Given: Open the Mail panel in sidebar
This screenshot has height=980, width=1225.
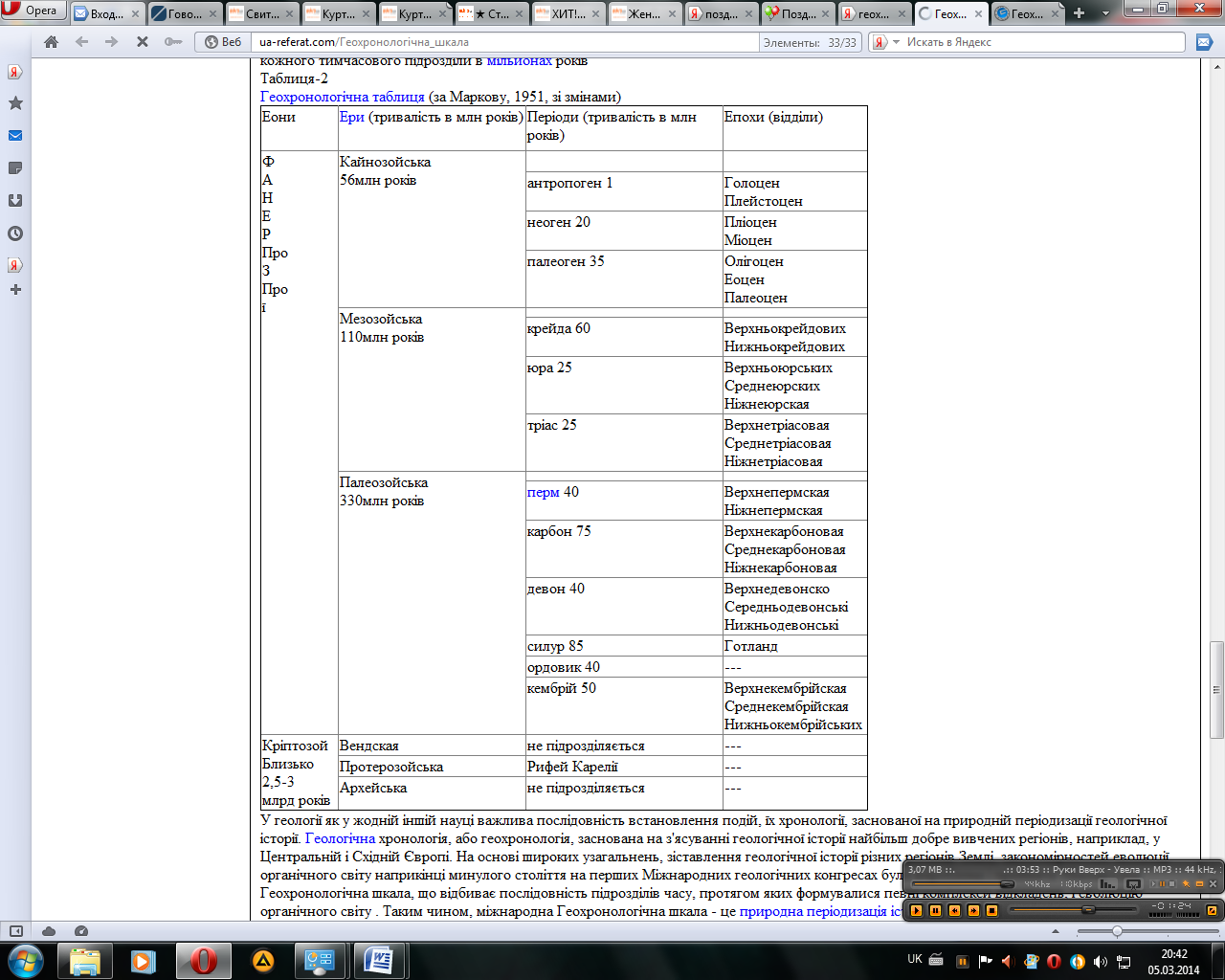Looking at the screenshot, I should click(x=15, y=136).
